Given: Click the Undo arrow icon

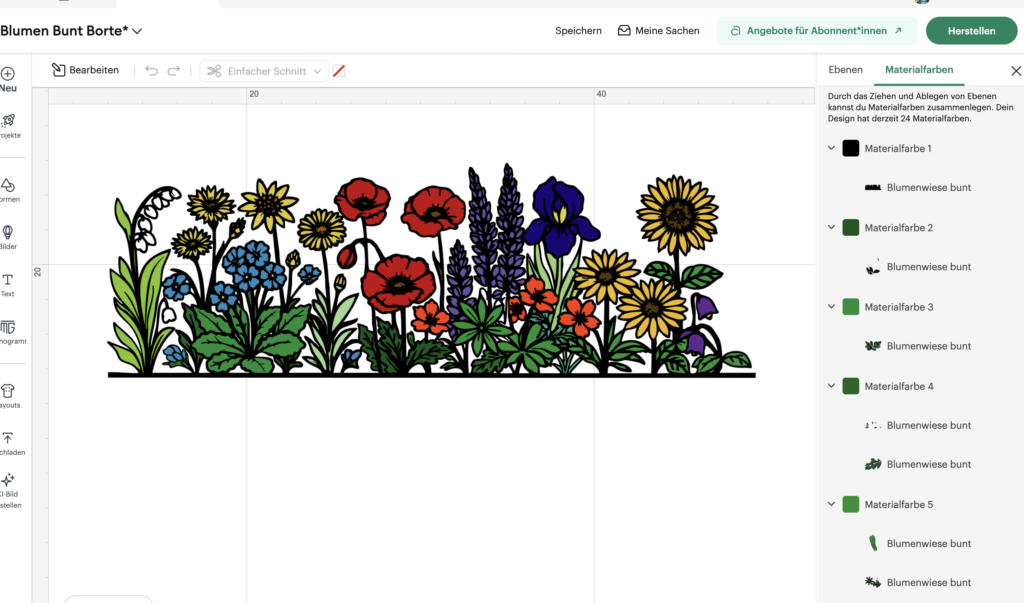Looking at the screenshot, I should [150, 70].
